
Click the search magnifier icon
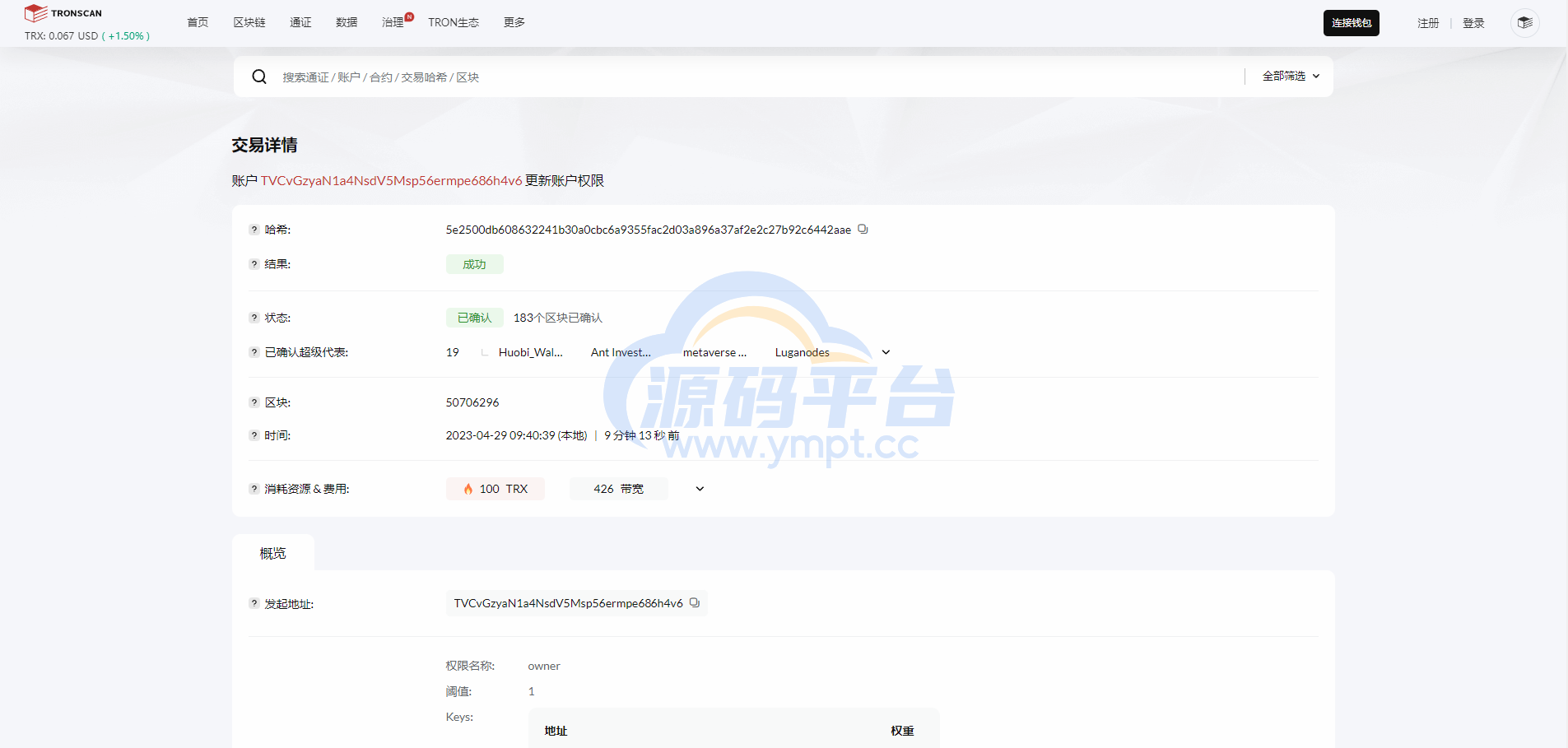pyautogui.click(x=259, y=77)
